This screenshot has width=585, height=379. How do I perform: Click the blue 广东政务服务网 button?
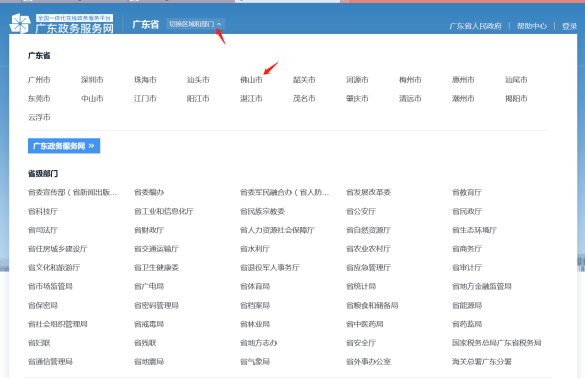pyautogui.click(x=64, y=146)
